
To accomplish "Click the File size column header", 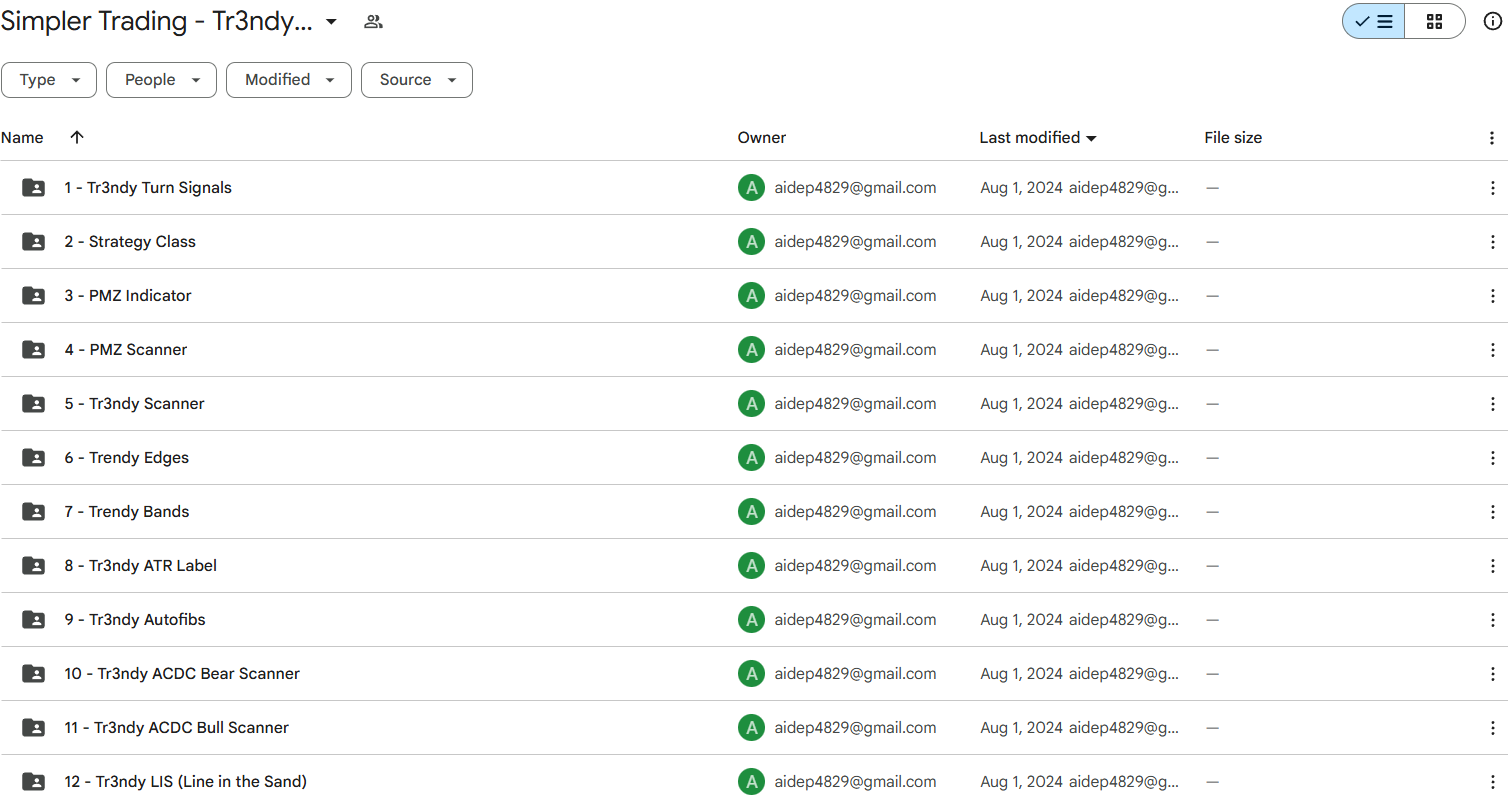I will [1233, 138].
